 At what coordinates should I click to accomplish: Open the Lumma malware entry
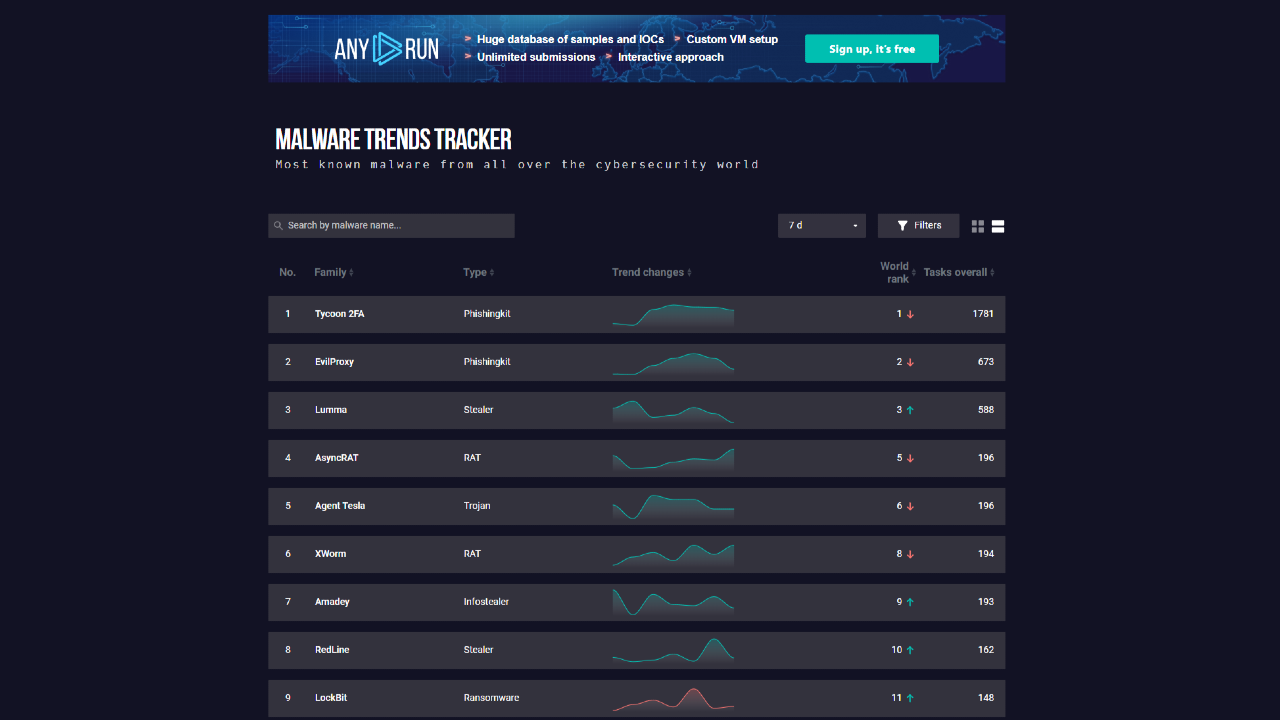[x=636, y=410]
